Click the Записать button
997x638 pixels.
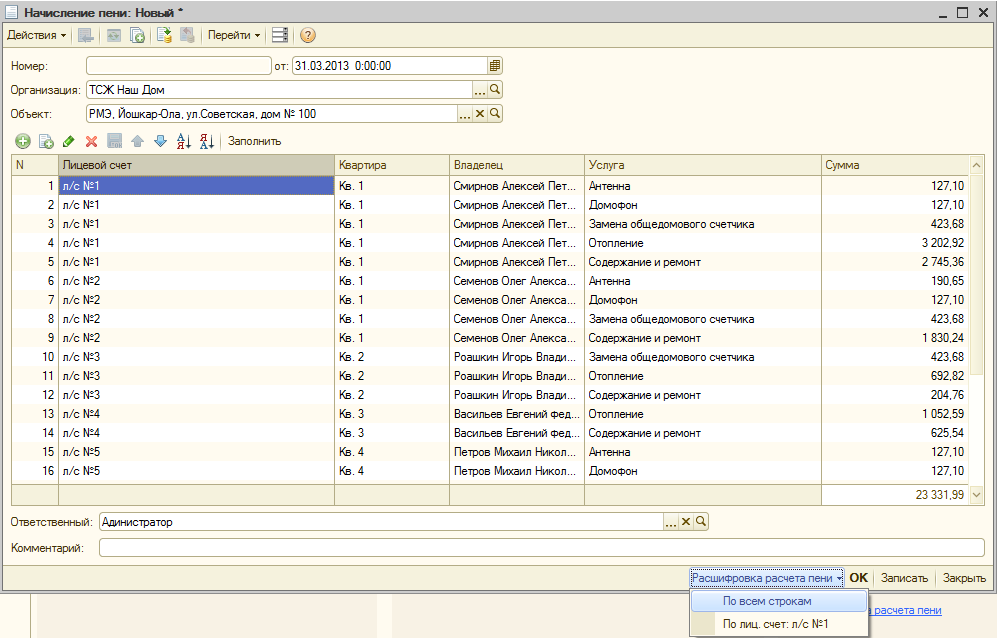(x=904, y=578)
